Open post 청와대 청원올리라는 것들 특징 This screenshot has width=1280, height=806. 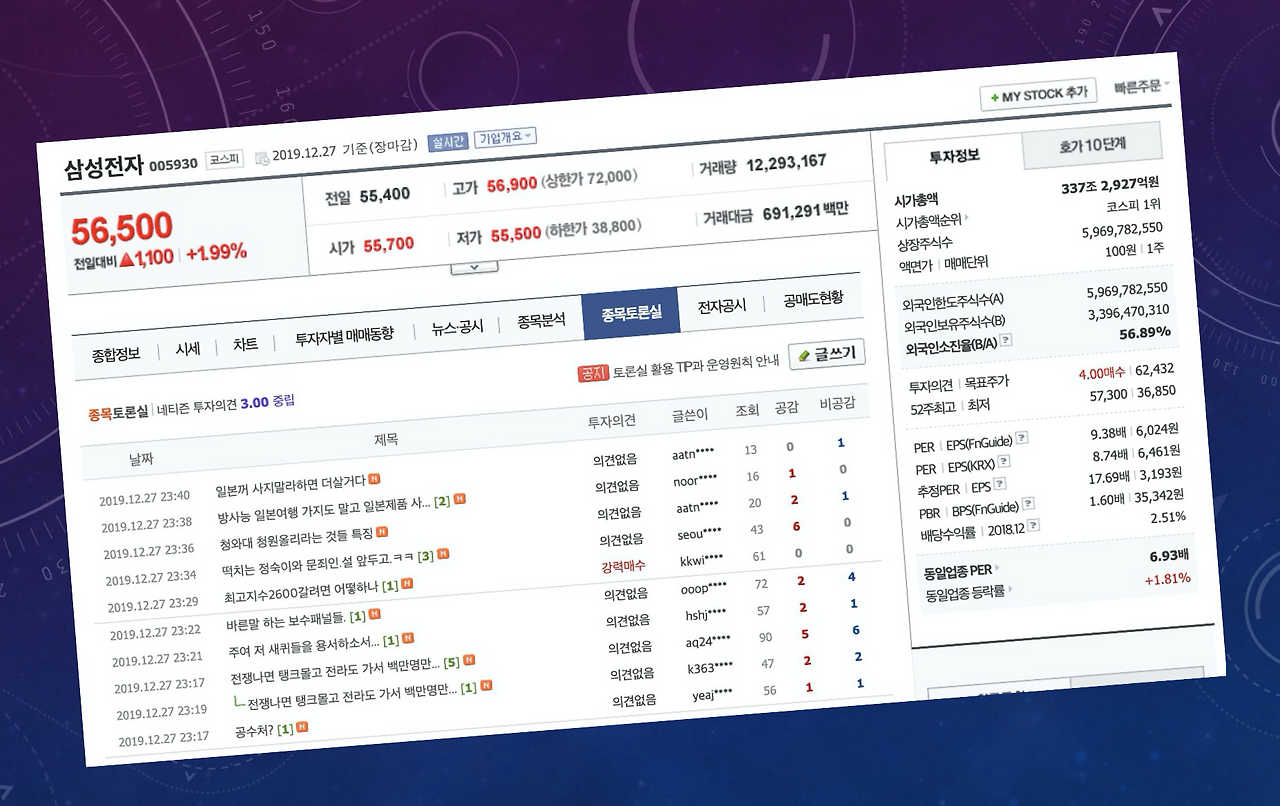tap(296, 539)
